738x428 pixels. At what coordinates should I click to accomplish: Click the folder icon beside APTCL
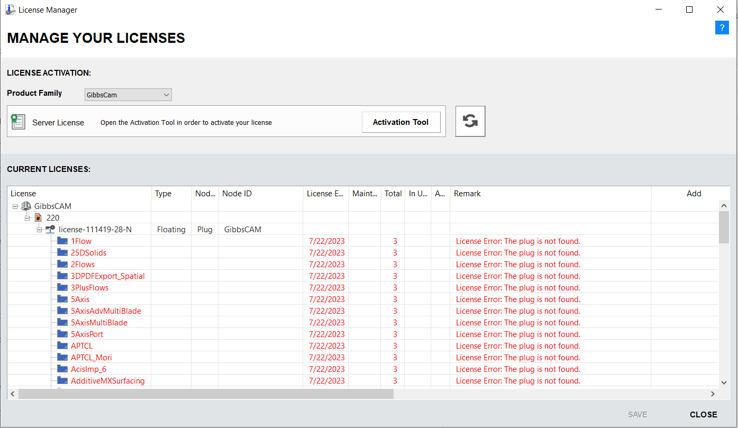point(62,346)
